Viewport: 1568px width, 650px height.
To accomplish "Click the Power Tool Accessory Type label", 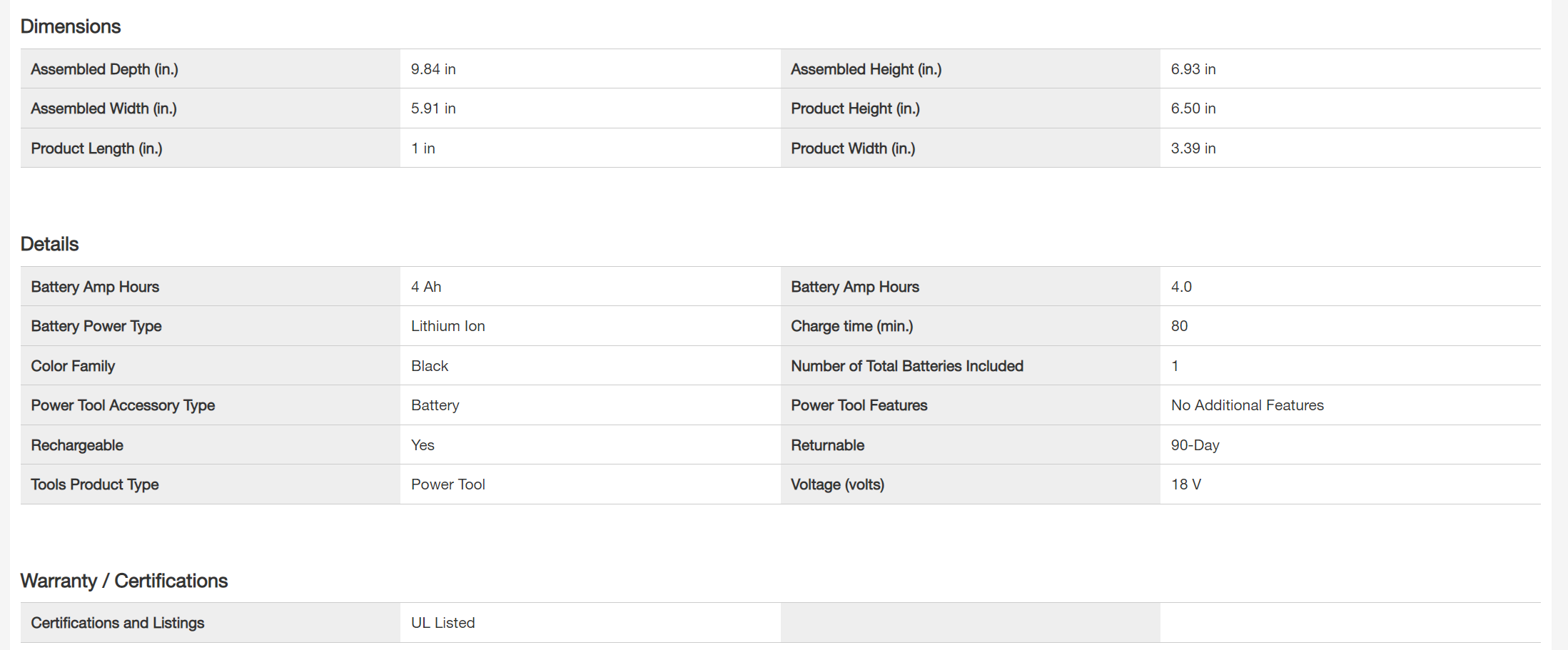I will pyautogui.click(x=123, y=405).
